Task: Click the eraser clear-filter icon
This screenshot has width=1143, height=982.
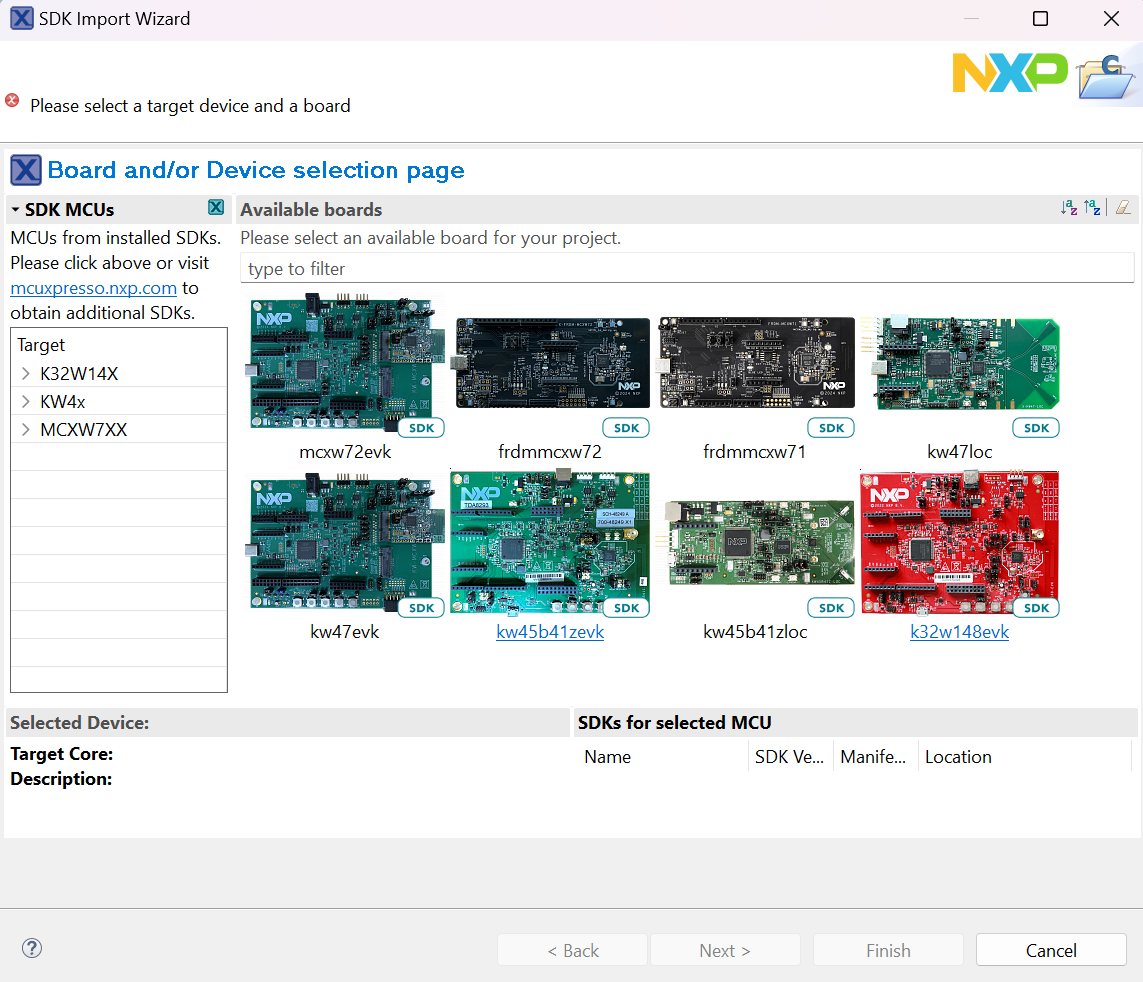Action: click(1123, 208)
